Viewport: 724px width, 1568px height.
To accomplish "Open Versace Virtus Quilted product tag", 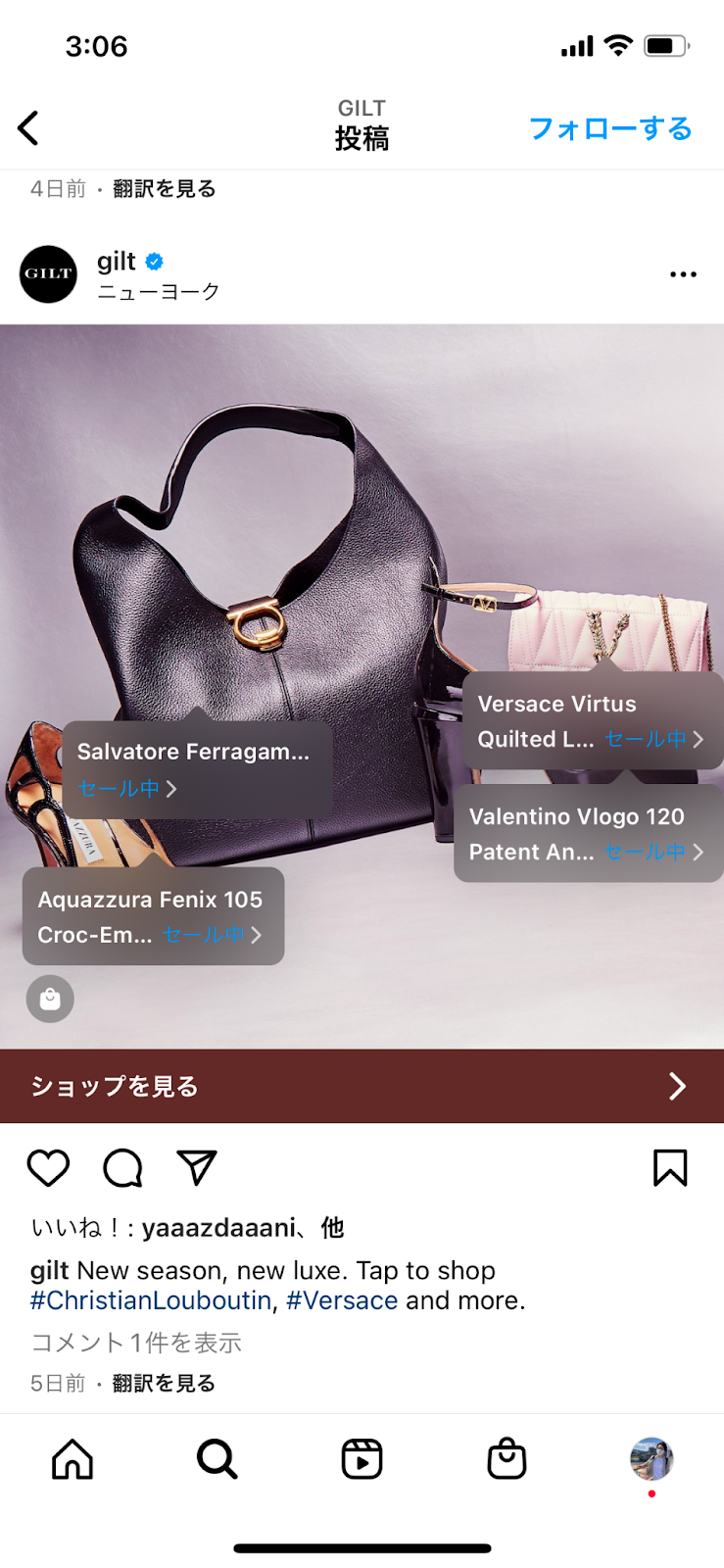I will pyautogui.click(x=592, y=720).
